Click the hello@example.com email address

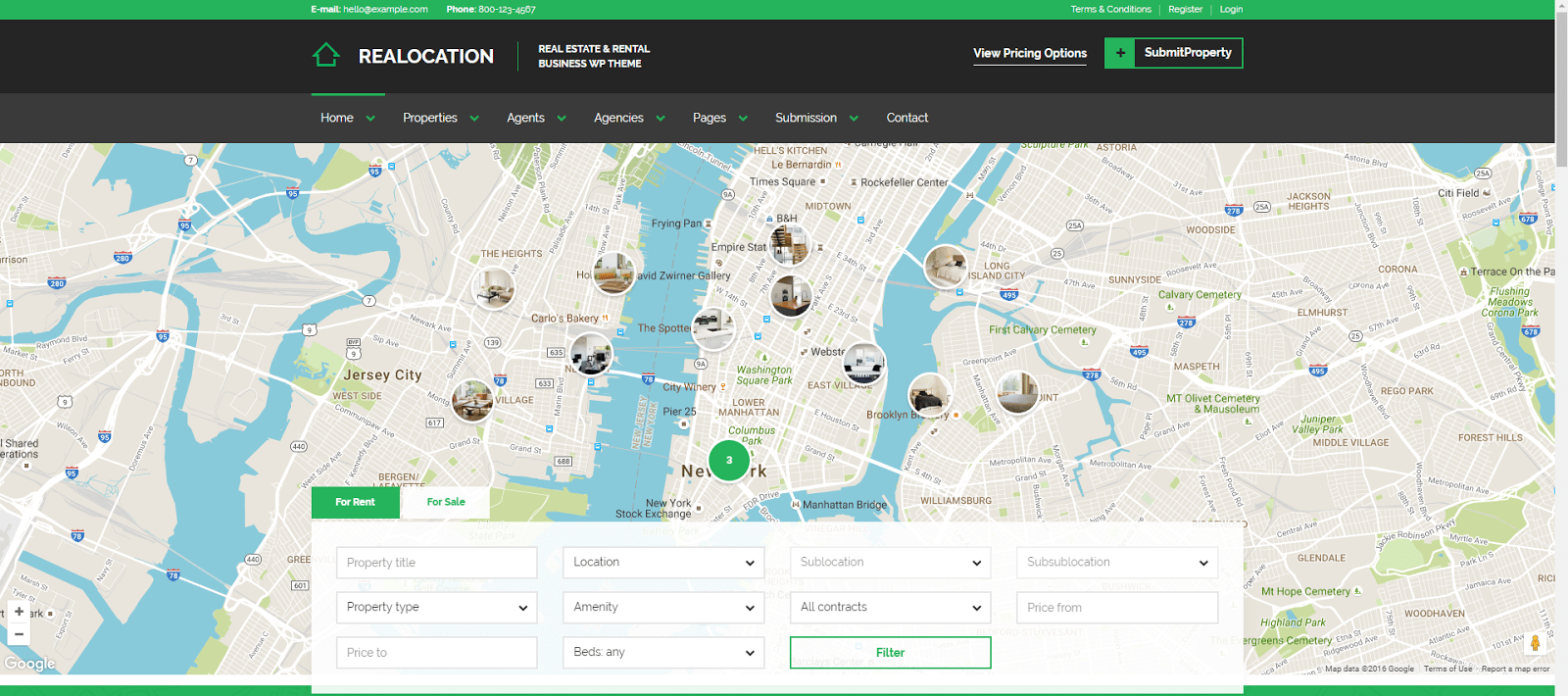[x=385, y=9]
